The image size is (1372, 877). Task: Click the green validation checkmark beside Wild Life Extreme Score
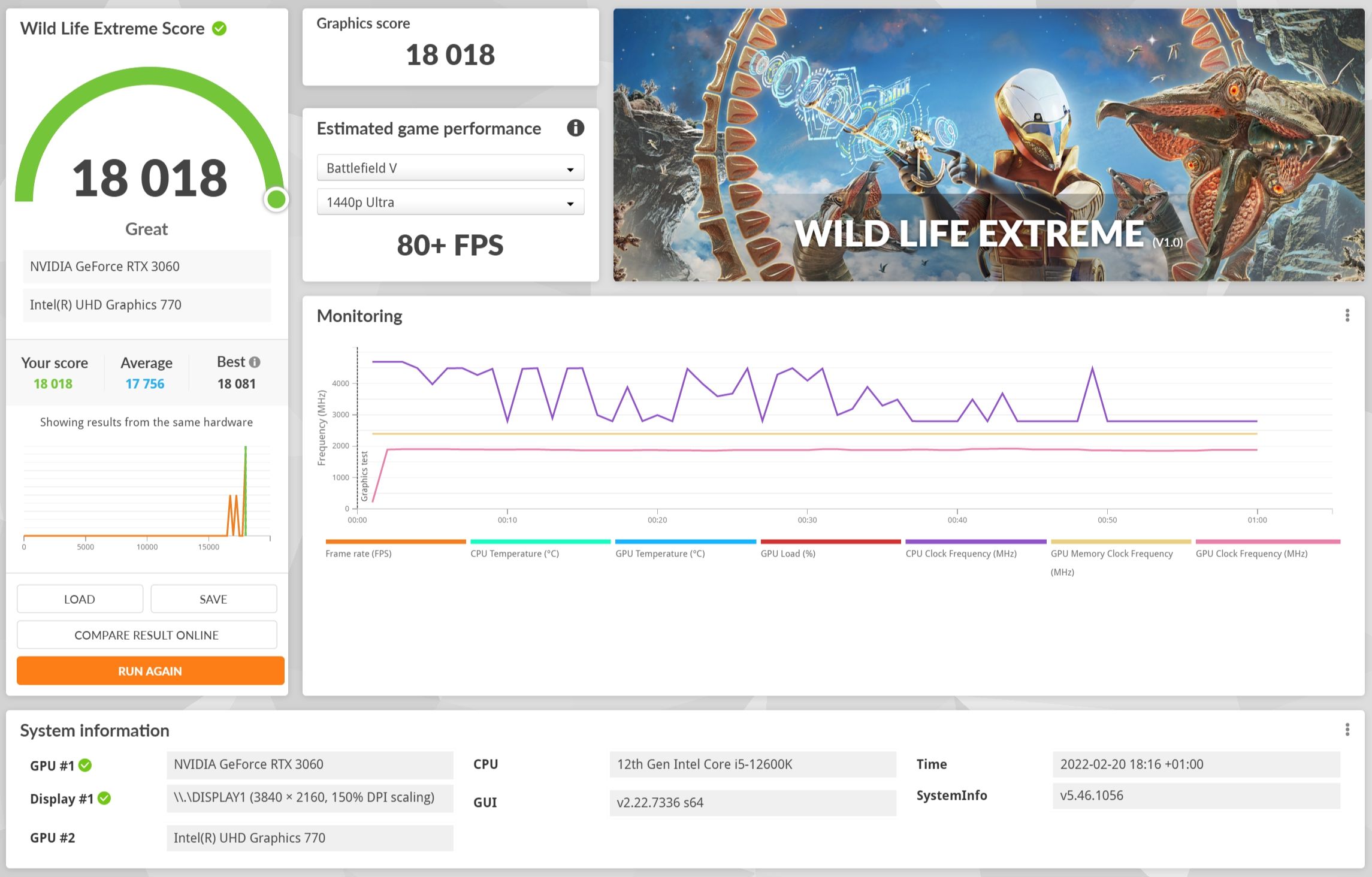point(219,28)
